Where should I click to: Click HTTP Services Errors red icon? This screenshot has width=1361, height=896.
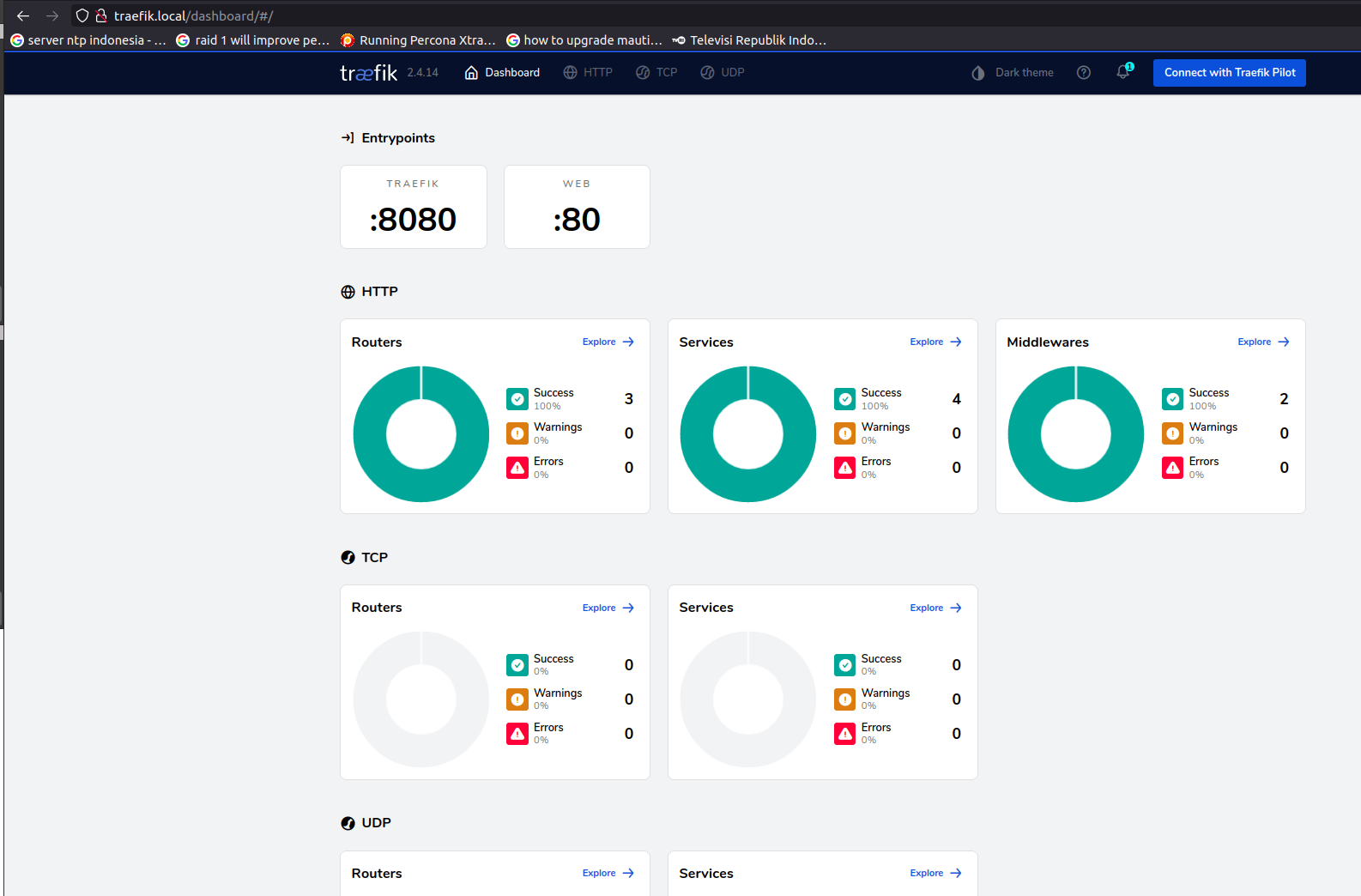845,468
